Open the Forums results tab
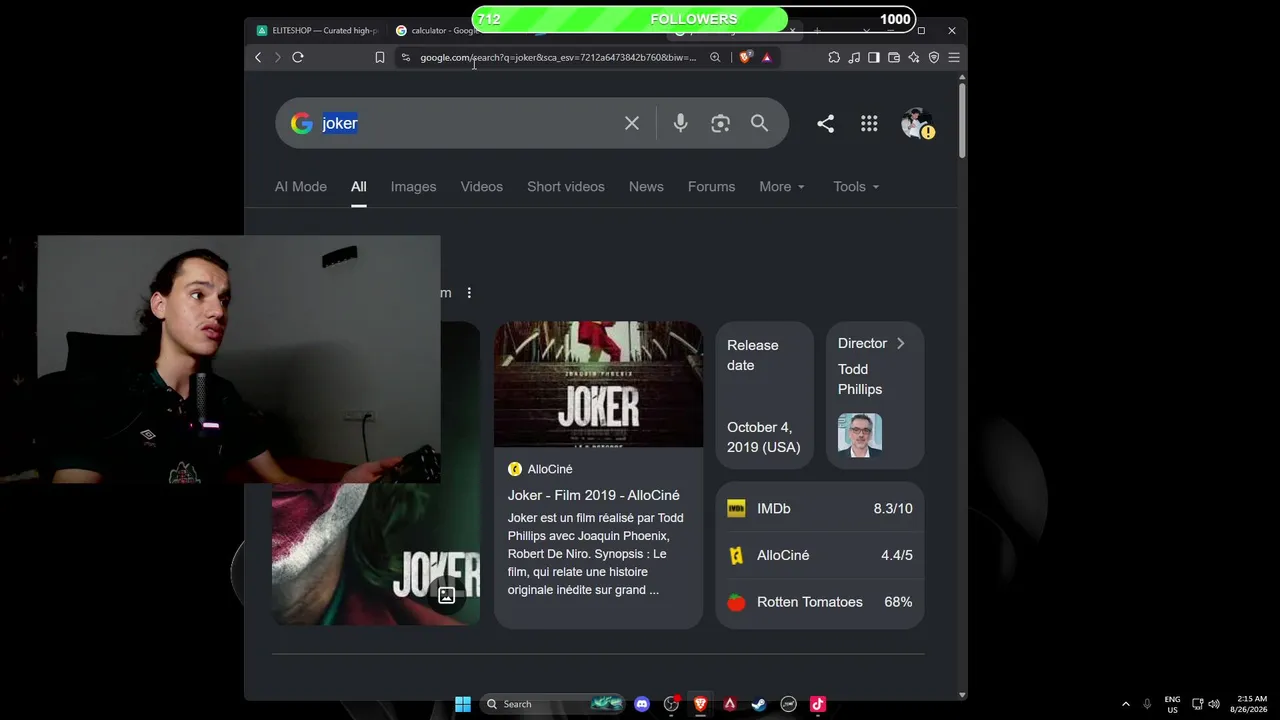The height and width of the screenshot is (720, 1280). 711,187
